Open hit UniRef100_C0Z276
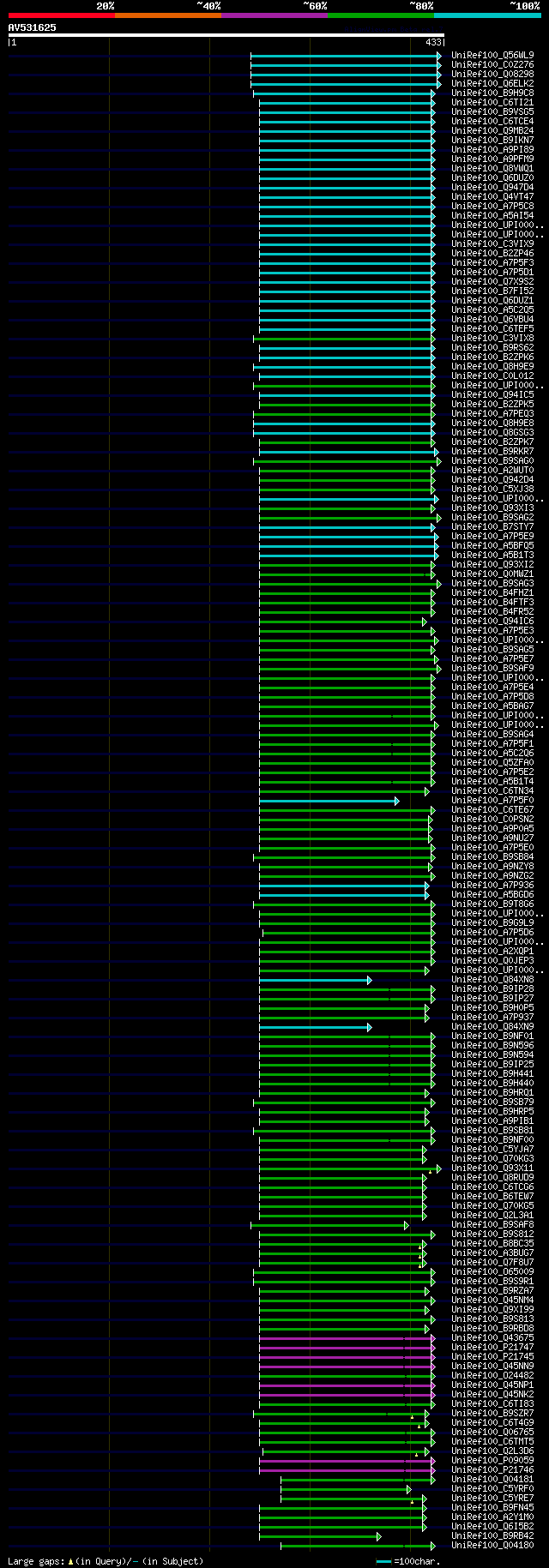Screen dimensions: 549x1568 pyautogui.click(x=492, y=65)
